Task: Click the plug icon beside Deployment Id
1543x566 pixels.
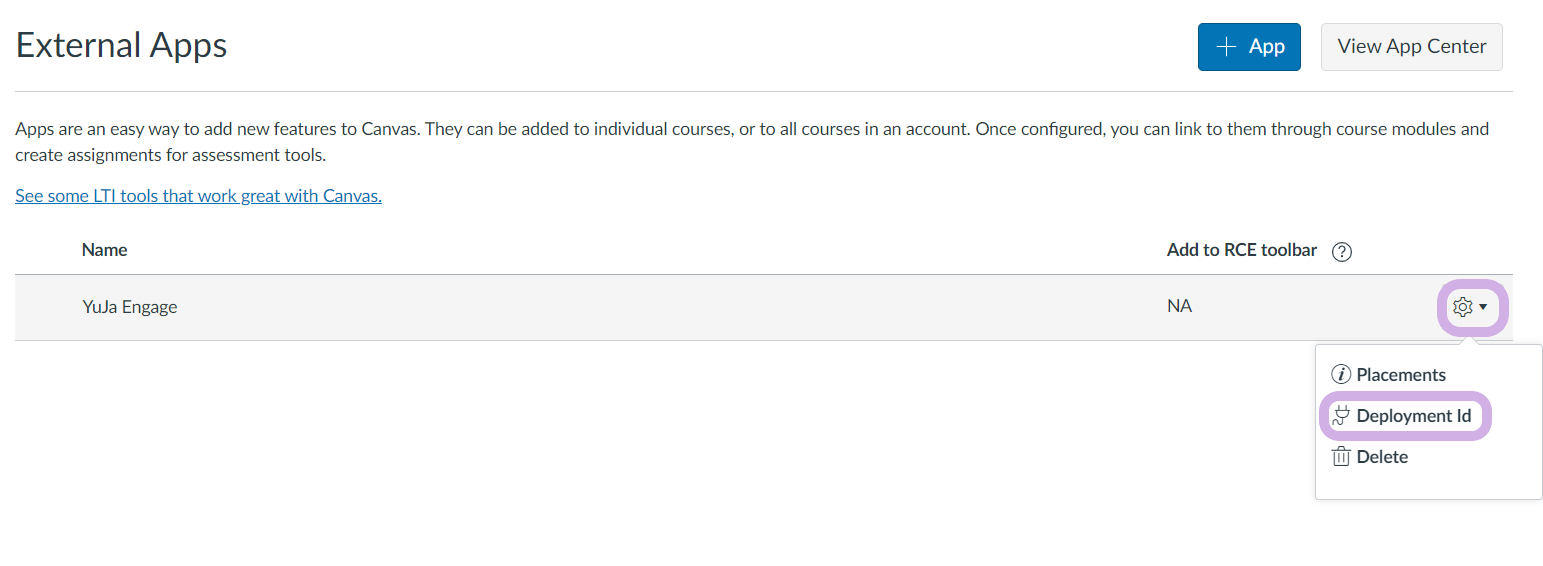Action: (x=1341, y=416)
